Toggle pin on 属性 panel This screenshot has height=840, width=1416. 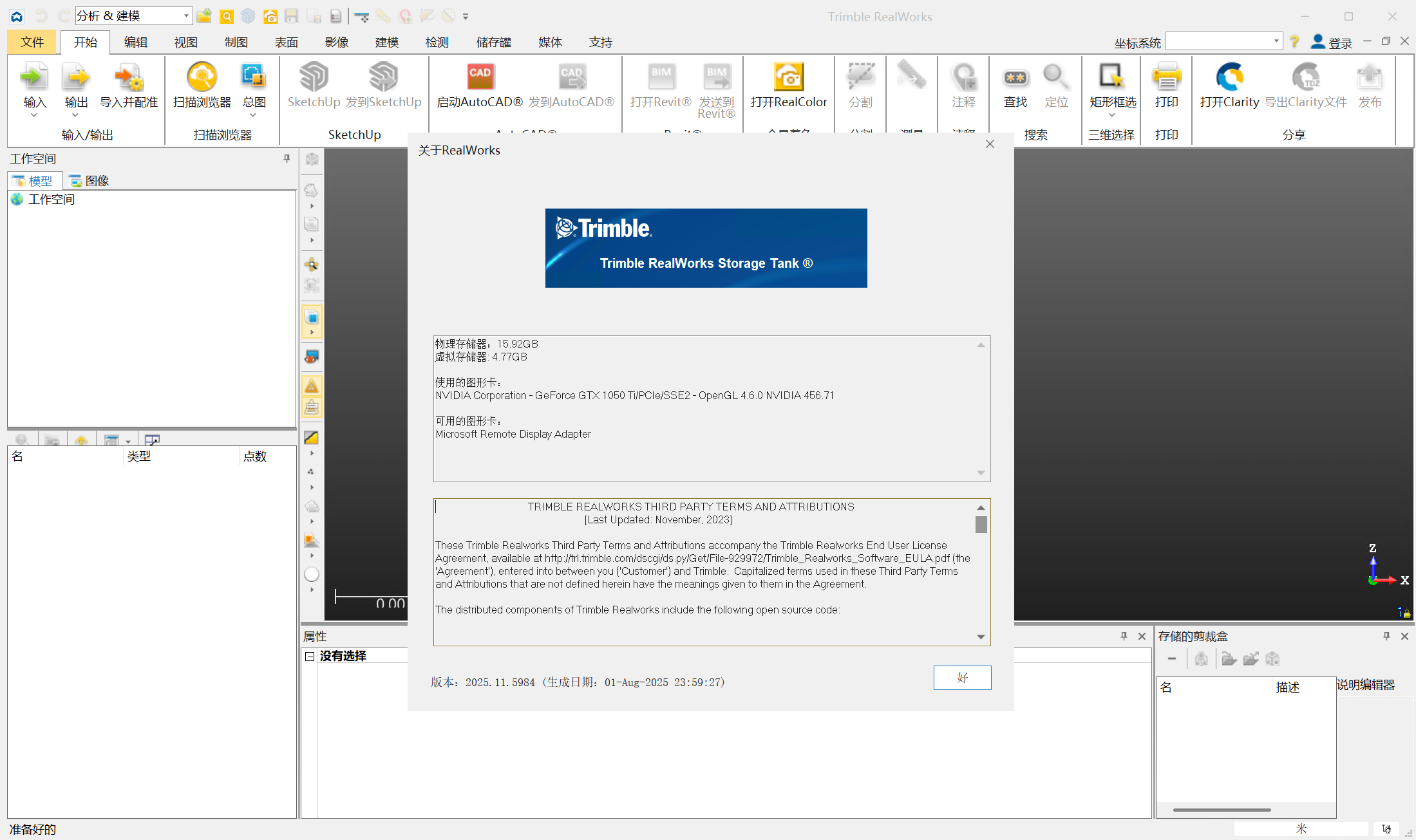[1124, 636]
